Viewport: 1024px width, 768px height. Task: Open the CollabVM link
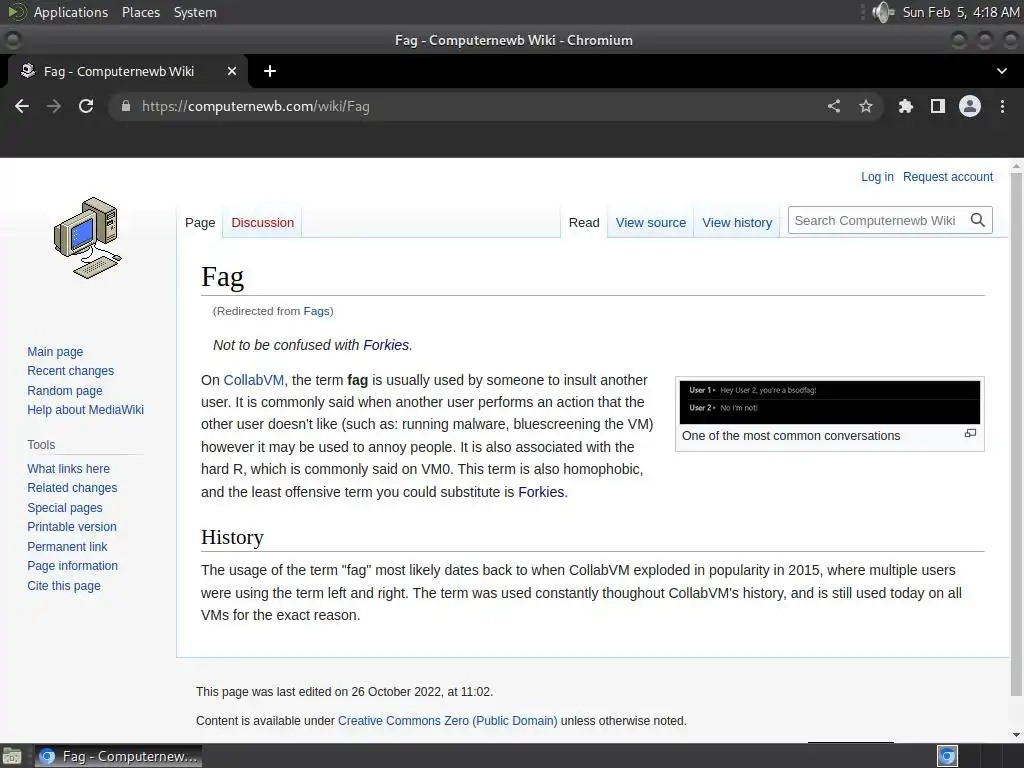click(253, 380)
